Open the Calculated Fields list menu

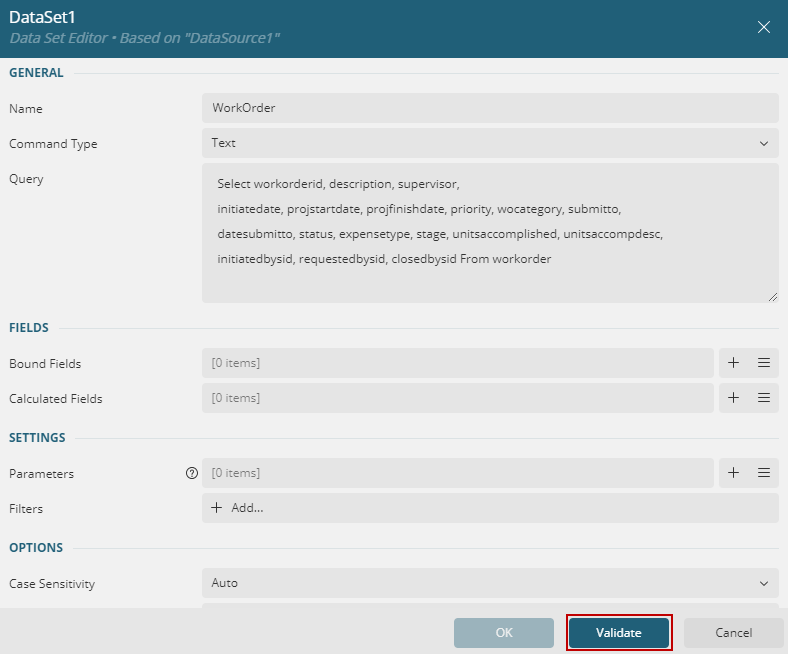click(763, 398)
